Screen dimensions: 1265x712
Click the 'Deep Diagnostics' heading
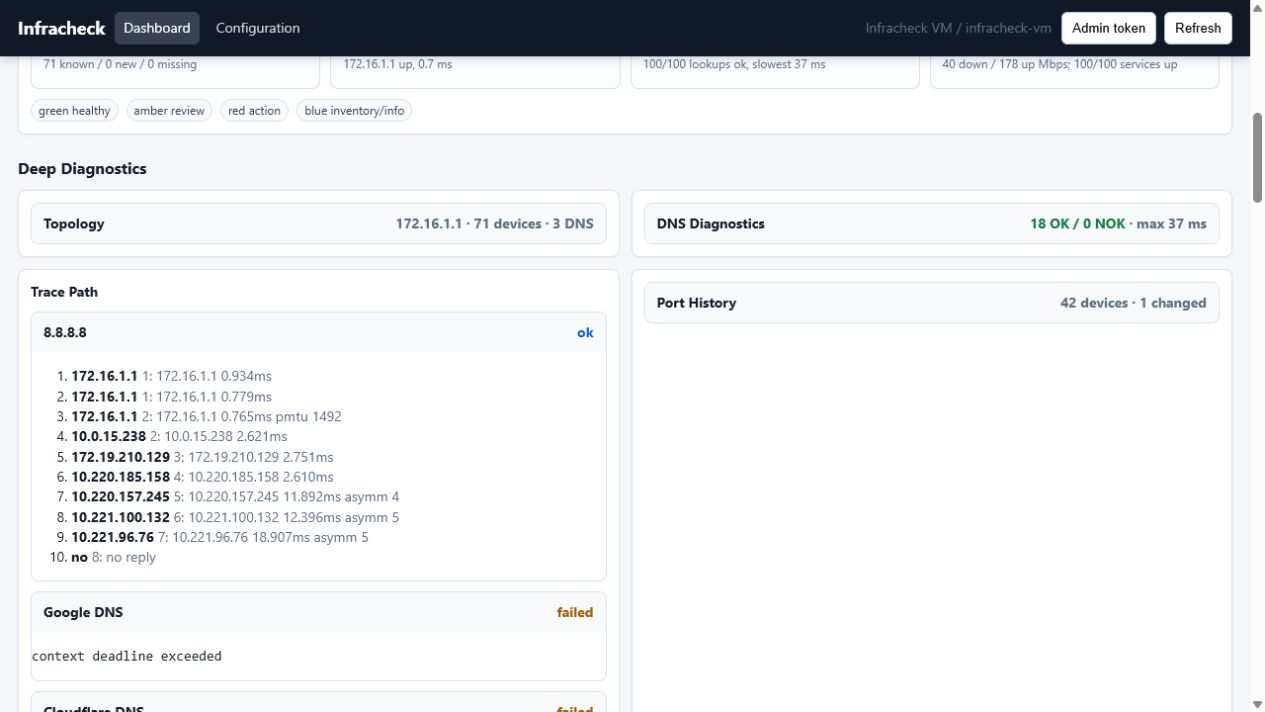click(x=82, y=169)
